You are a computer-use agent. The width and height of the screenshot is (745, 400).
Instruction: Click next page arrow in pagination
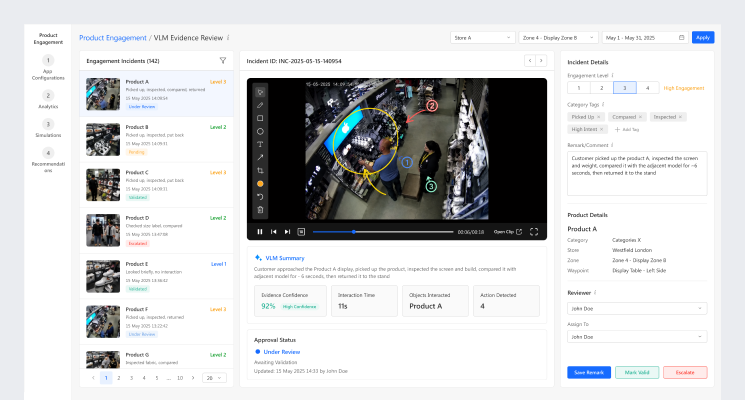point(193,378)
